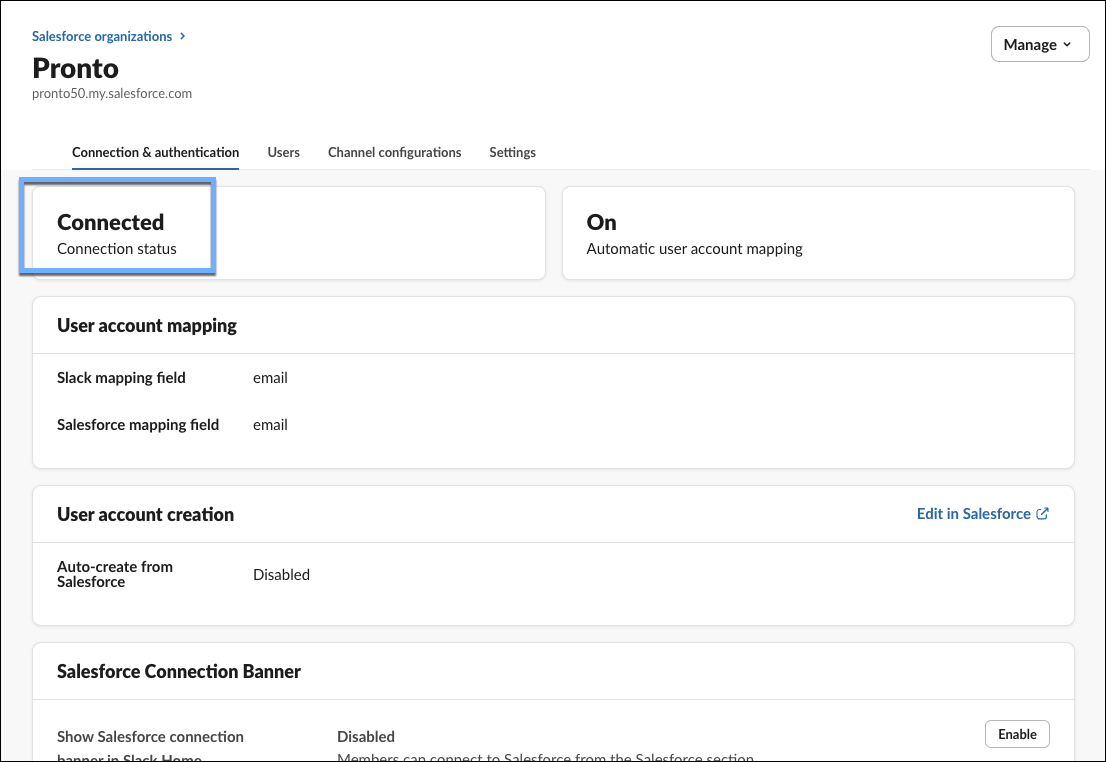Screen dimensions: 1106x762
Task: Switch to the Users tab
Action: coord(283,152)
